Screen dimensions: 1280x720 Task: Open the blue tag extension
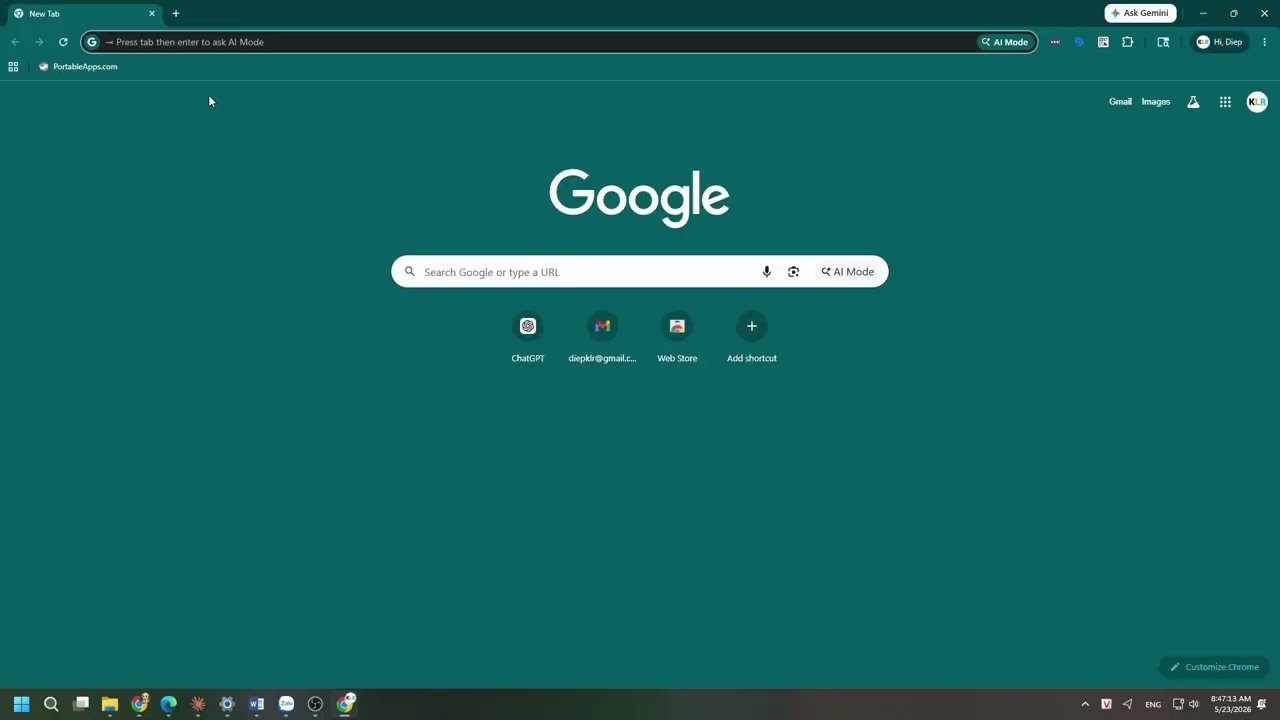click(x=1079, y=42)
